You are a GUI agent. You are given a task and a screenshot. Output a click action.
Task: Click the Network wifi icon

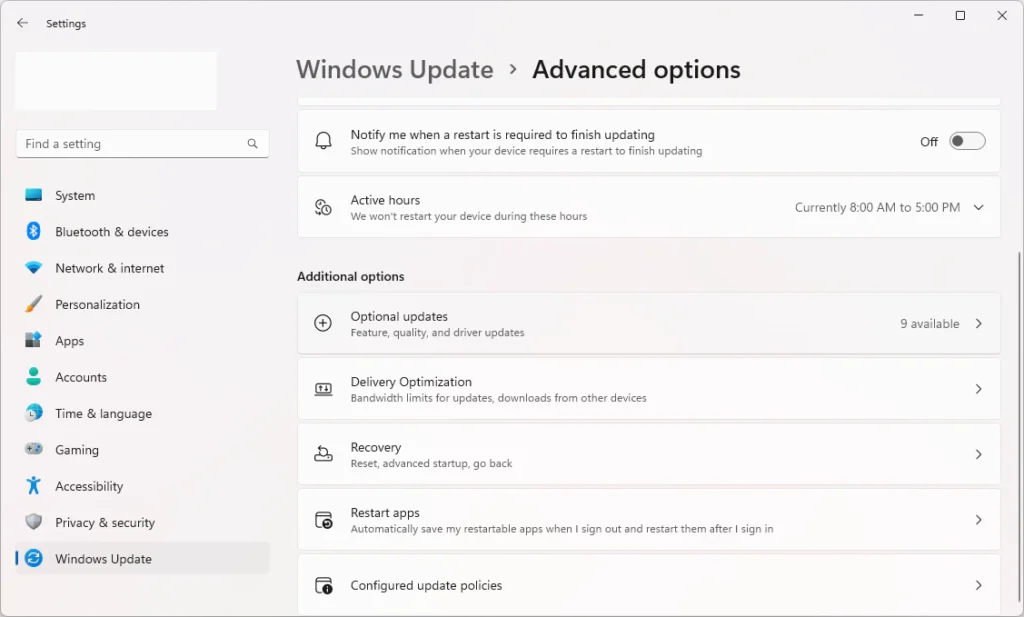[33, 268]
